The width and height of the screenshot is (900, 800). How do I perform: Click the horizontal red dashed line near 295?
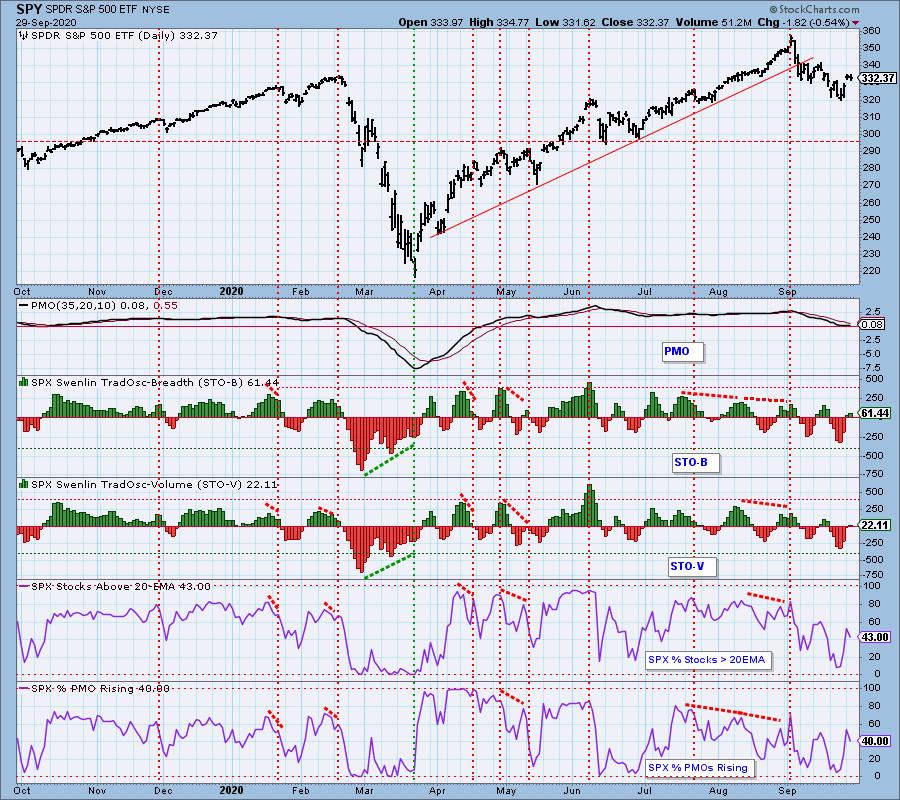[438, 141]
